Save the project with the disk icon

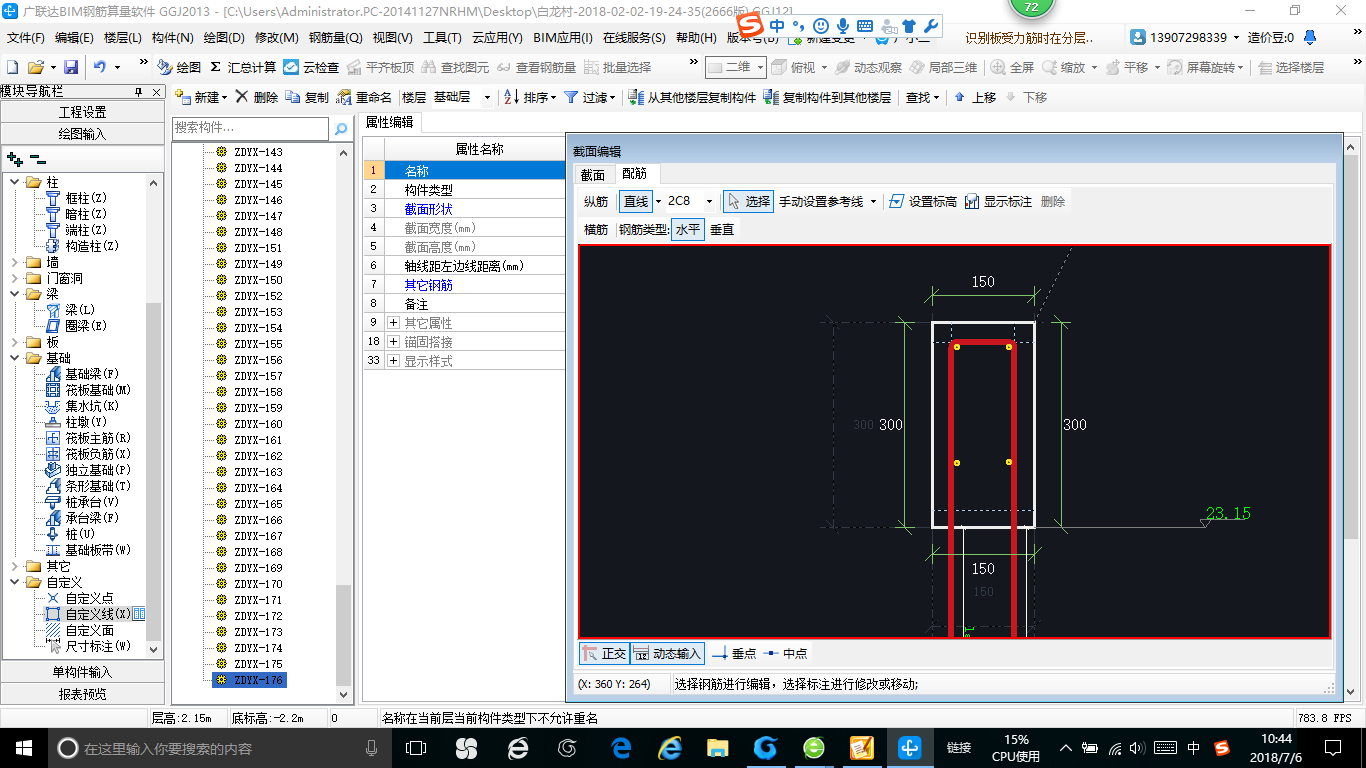[x=71, y=67]
